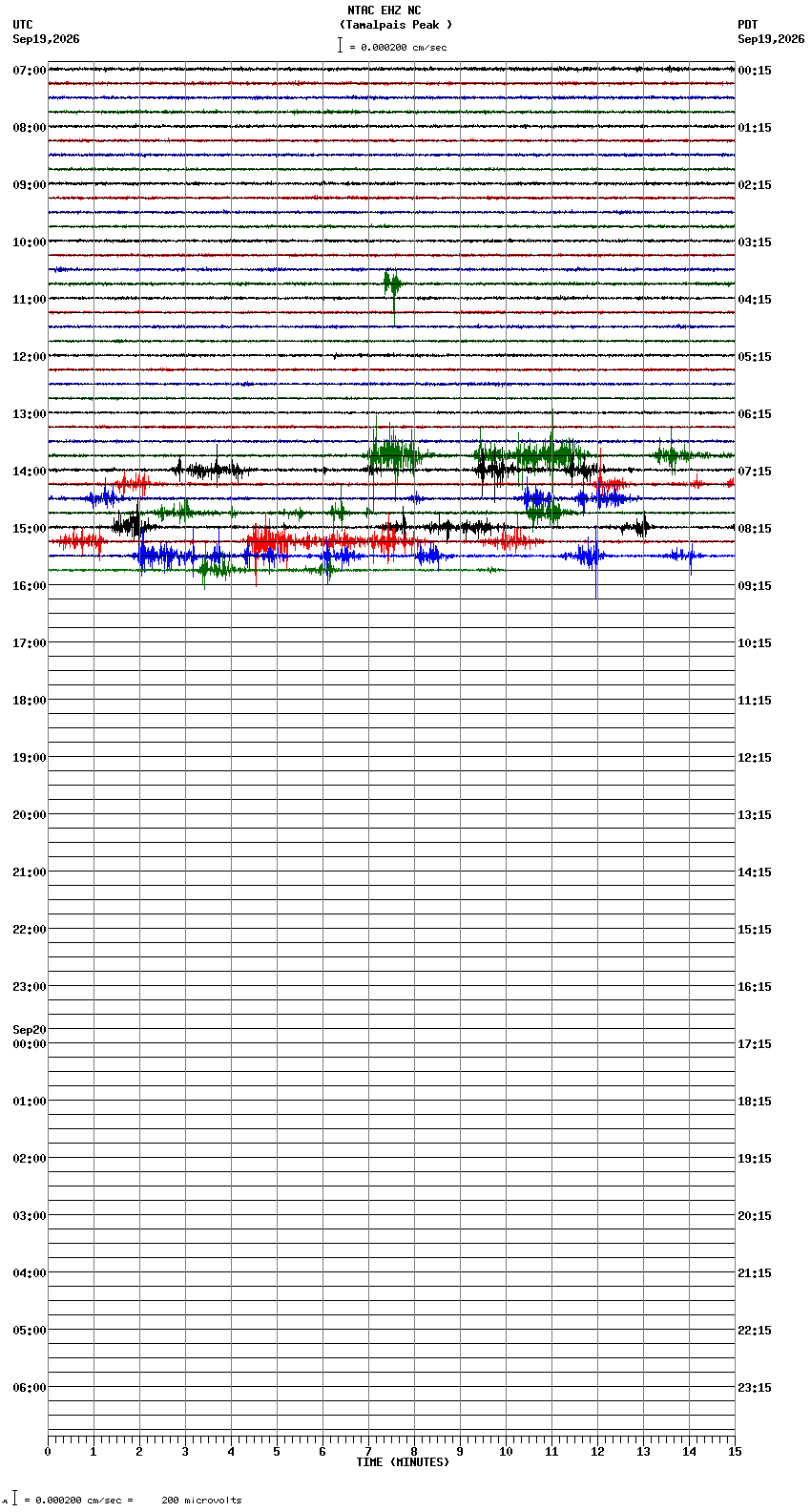
Task: Click the minute '0' tick on time axis
Action: coord(48,1452)
